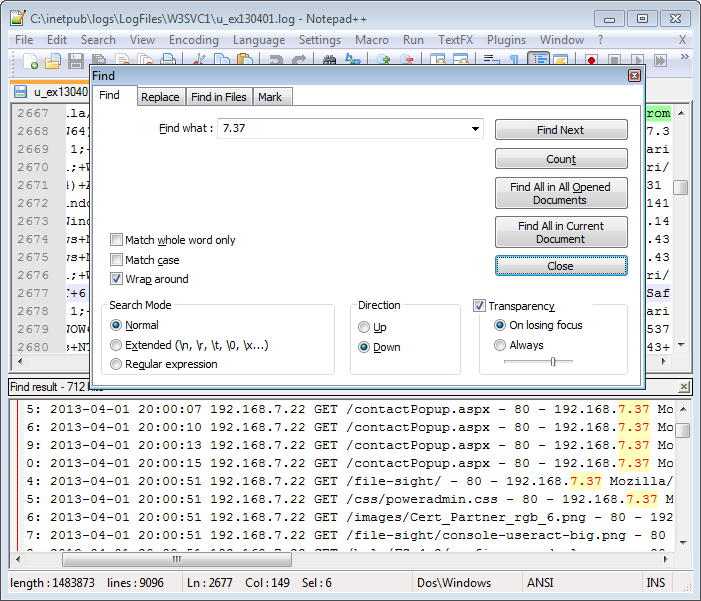Click the red Record Macro icon
This screenshot has height=601, width=701.
pos(591,60)
